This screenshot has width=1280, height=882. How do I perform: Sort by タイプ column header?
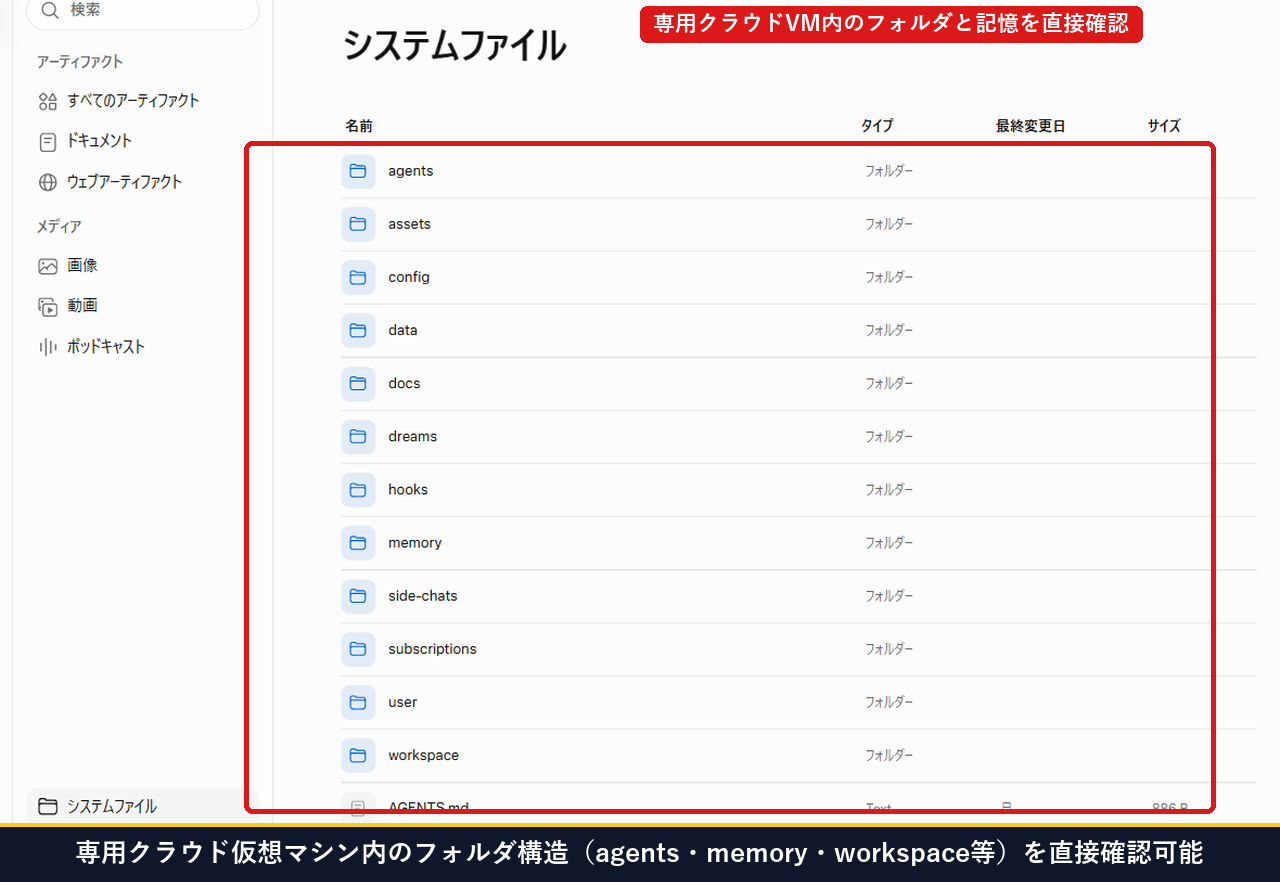[877, 126]
